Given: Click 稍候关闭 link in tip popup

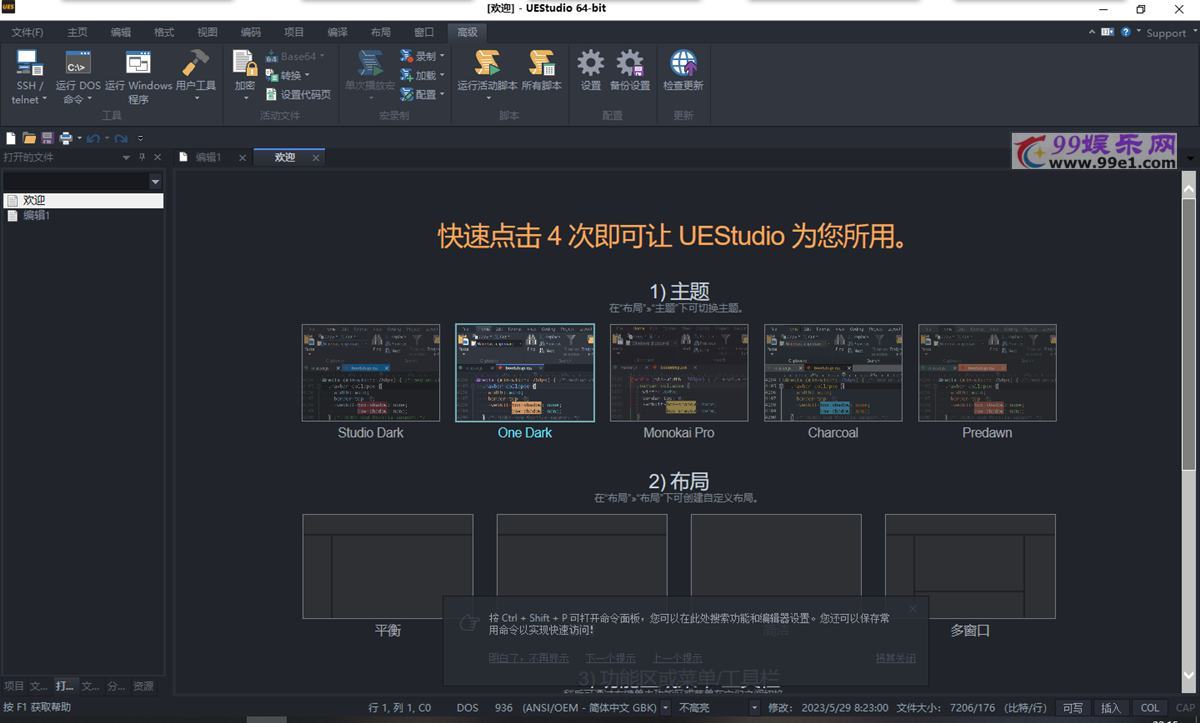Looking at the screenshot, I should pos(895,658).
